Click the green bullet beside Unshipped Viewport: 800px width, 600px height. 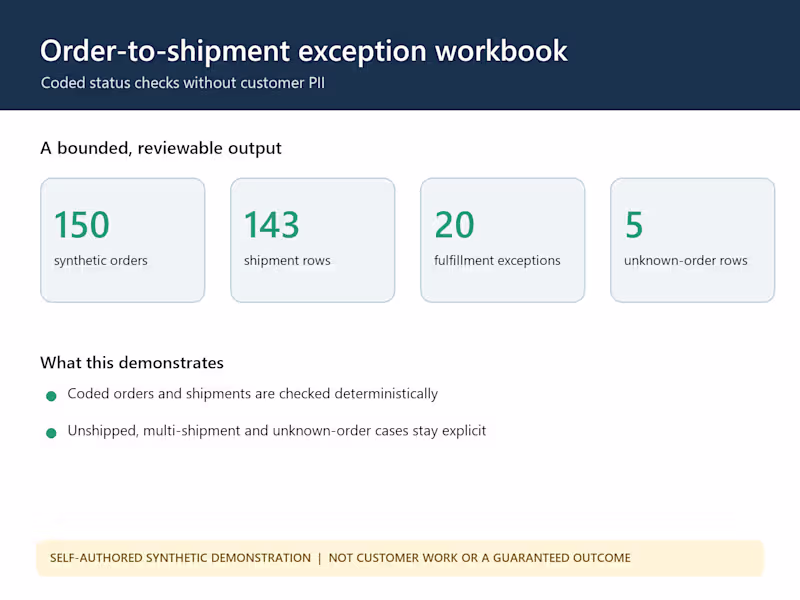tap(51, 433)
